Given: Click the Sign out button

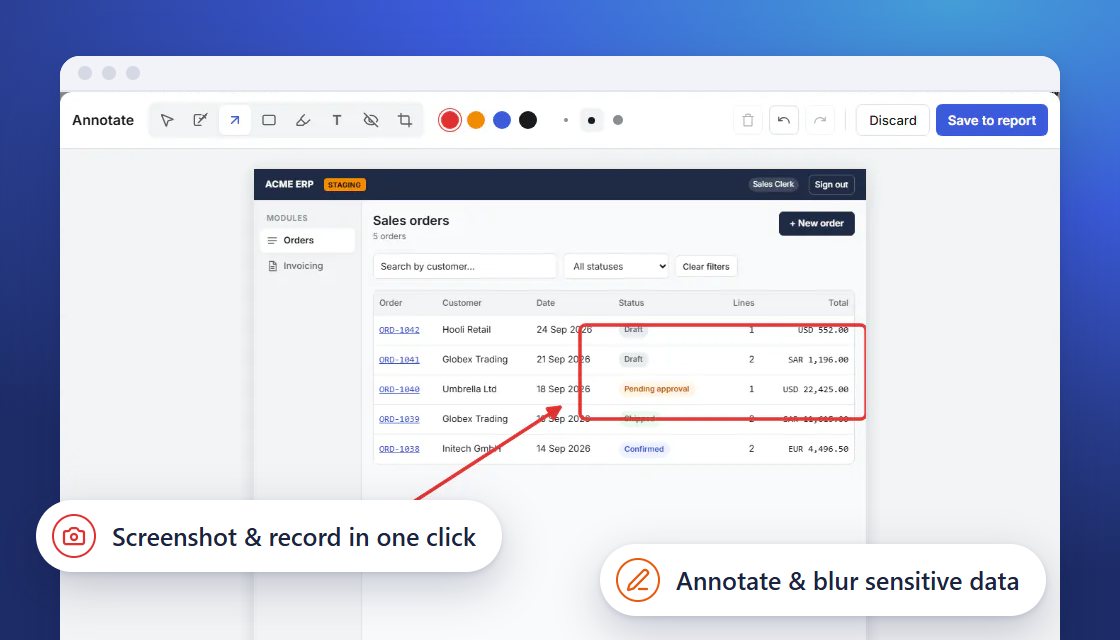Looking at the screenshot, I should tap(831, 184).
